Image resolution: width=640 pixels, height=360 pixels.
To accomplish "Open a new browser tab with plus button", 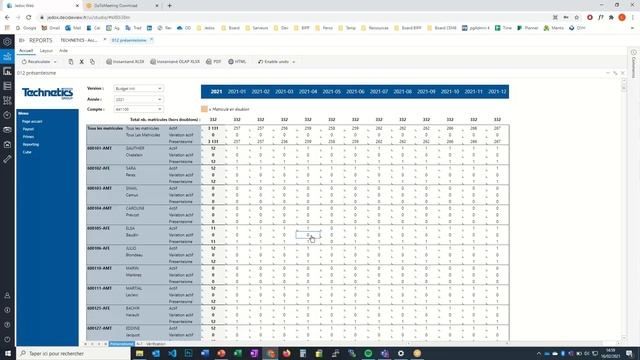I will pyautogui.click(x=169, y=6).
